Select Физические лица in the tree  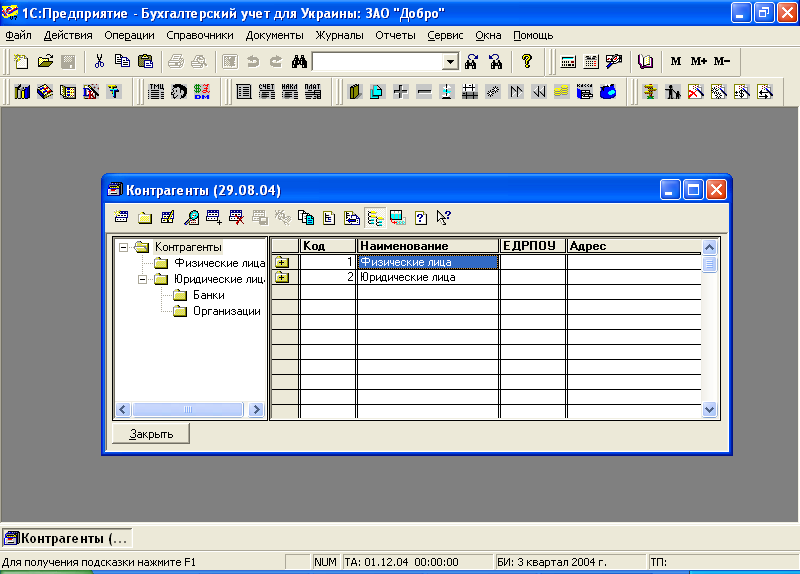[x=219, y=263]
